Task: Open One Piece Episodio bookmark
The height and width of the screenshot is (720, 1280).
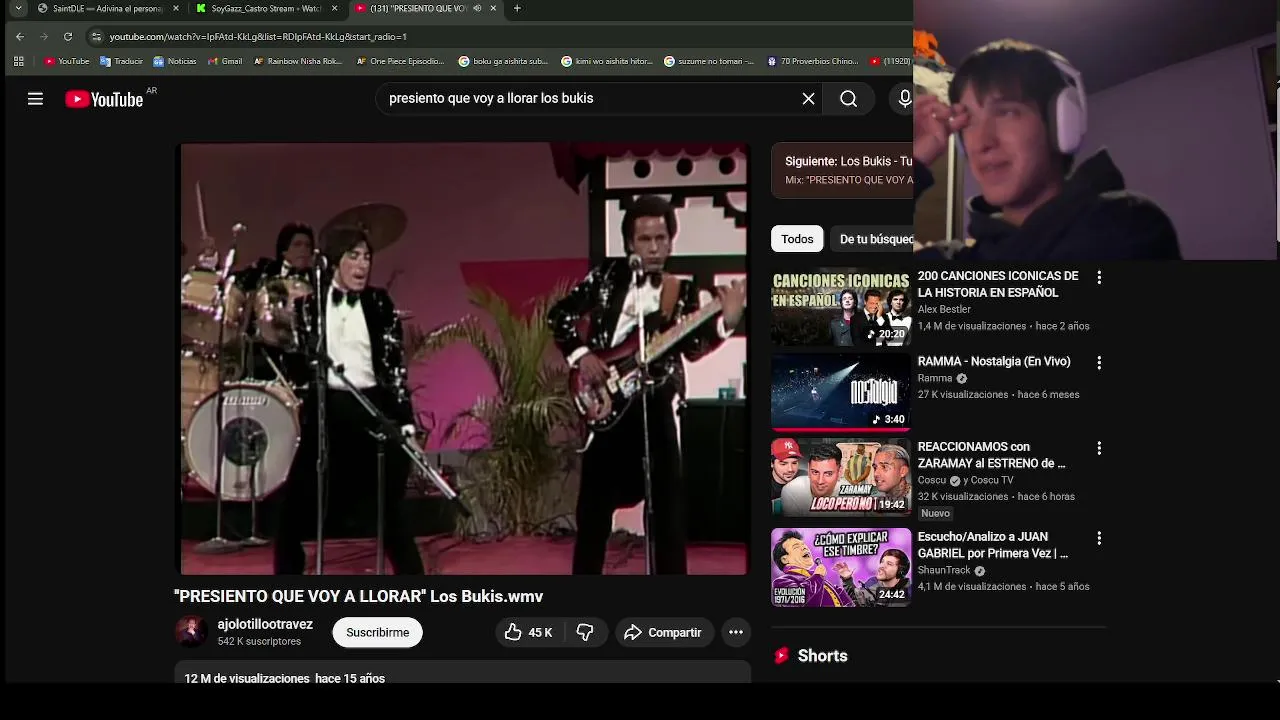Action: point(400,61)
